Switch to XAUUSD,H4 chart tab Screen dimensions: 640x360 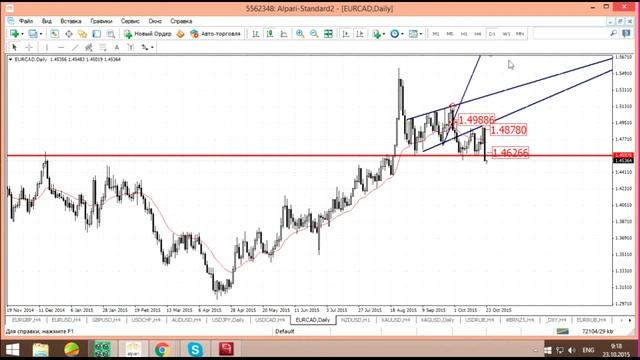tap(396, 320)
